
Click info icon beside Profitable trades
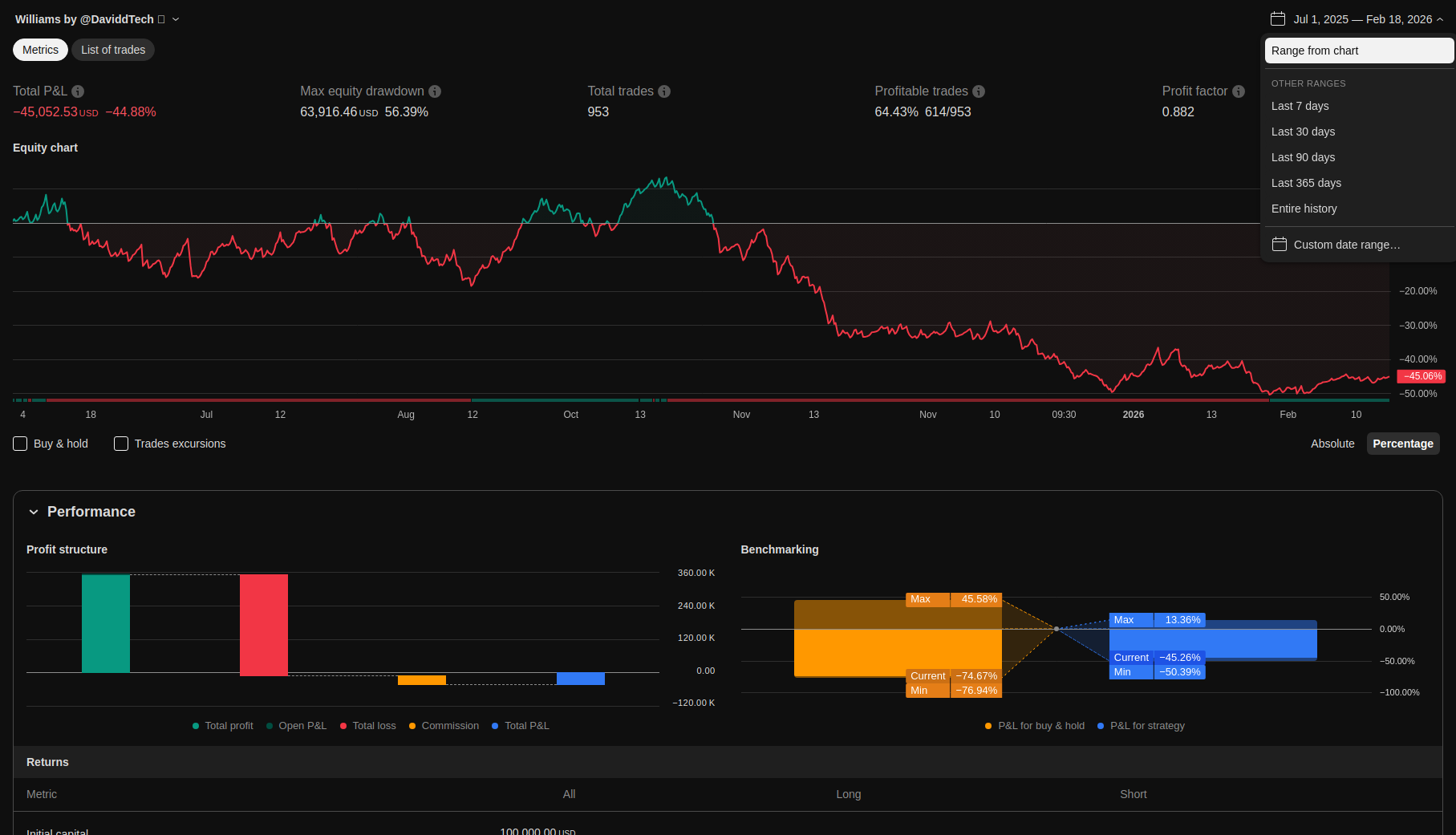coord(979,91)
